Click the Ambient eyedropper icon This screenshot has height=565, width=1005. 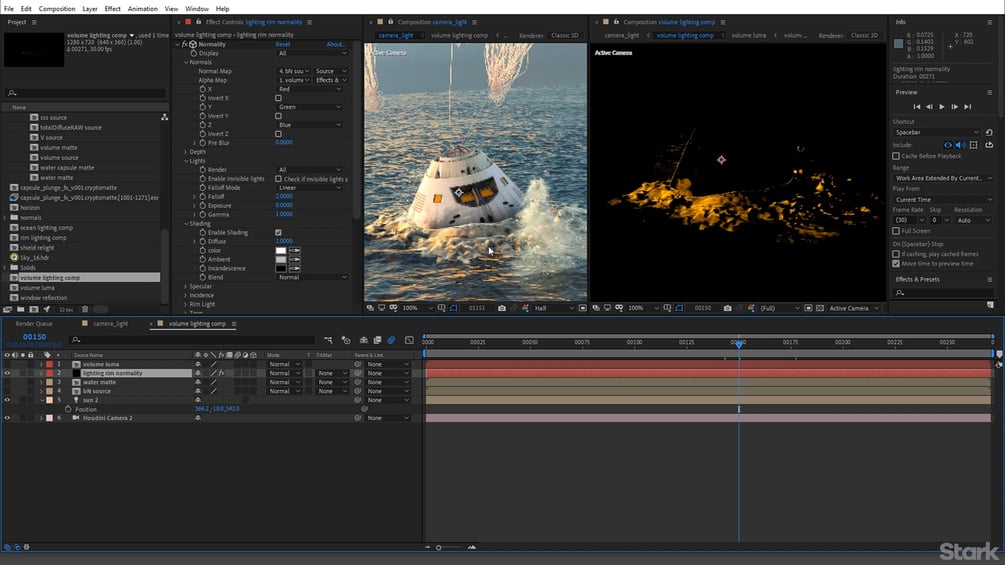294,259
